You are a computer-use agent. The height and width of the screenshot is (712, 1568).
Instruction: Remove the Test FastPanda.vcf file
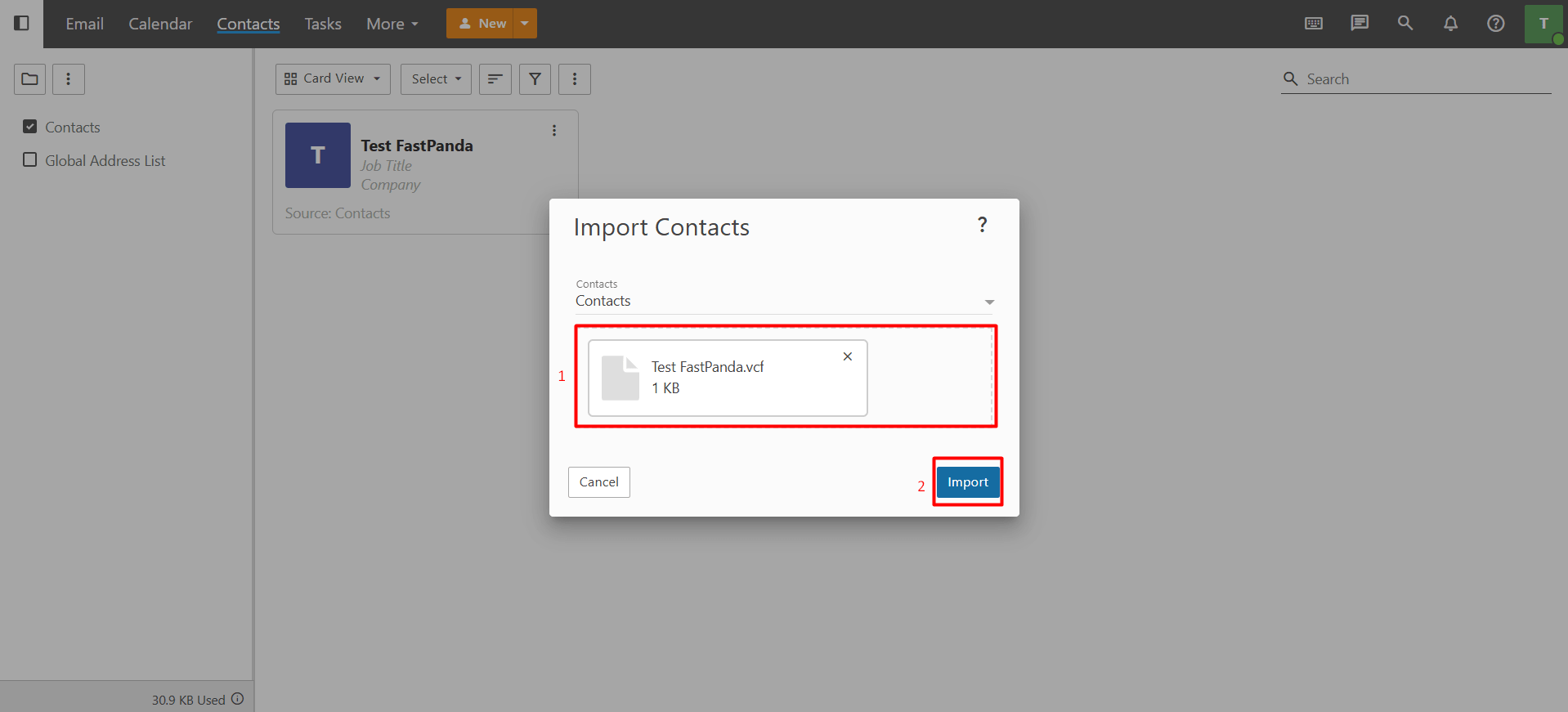click(x=848, y=356)
